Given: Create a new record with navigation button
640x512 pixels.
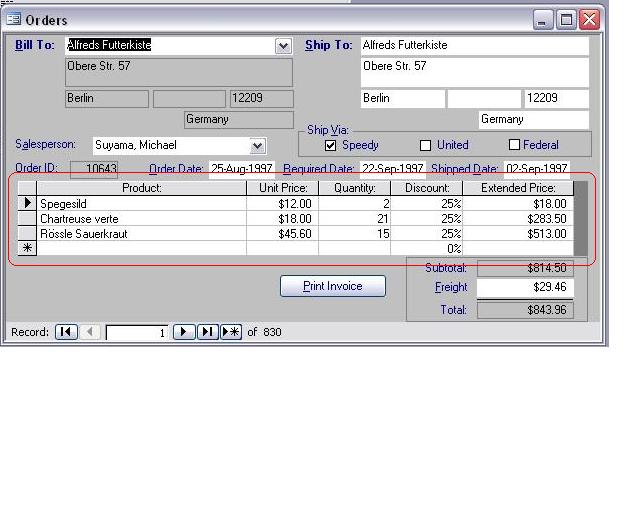Looking at the screenshot, I should 231,332.
